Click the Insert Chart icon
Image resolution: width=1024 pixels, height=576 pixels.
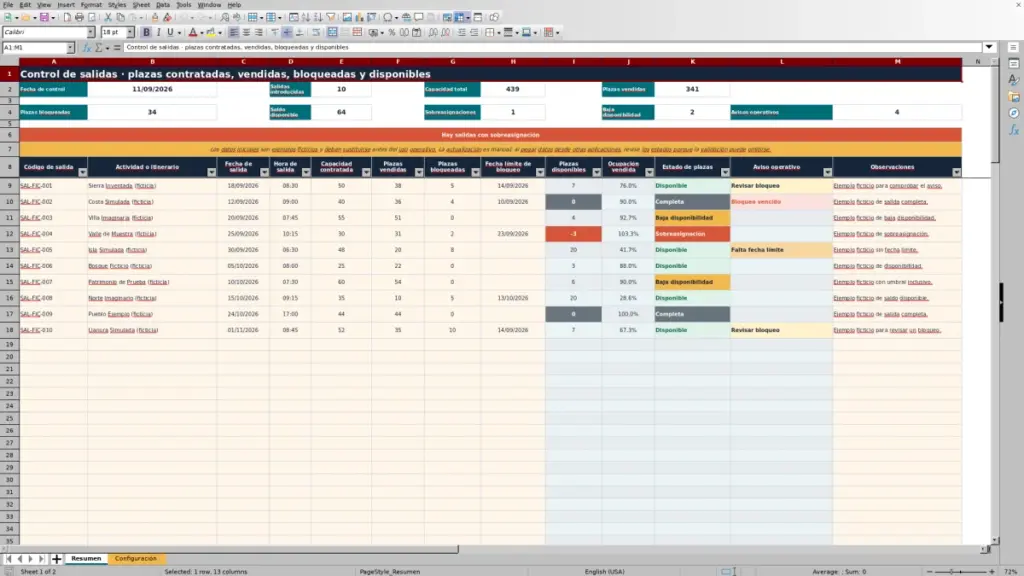click(x=359, y=18)
